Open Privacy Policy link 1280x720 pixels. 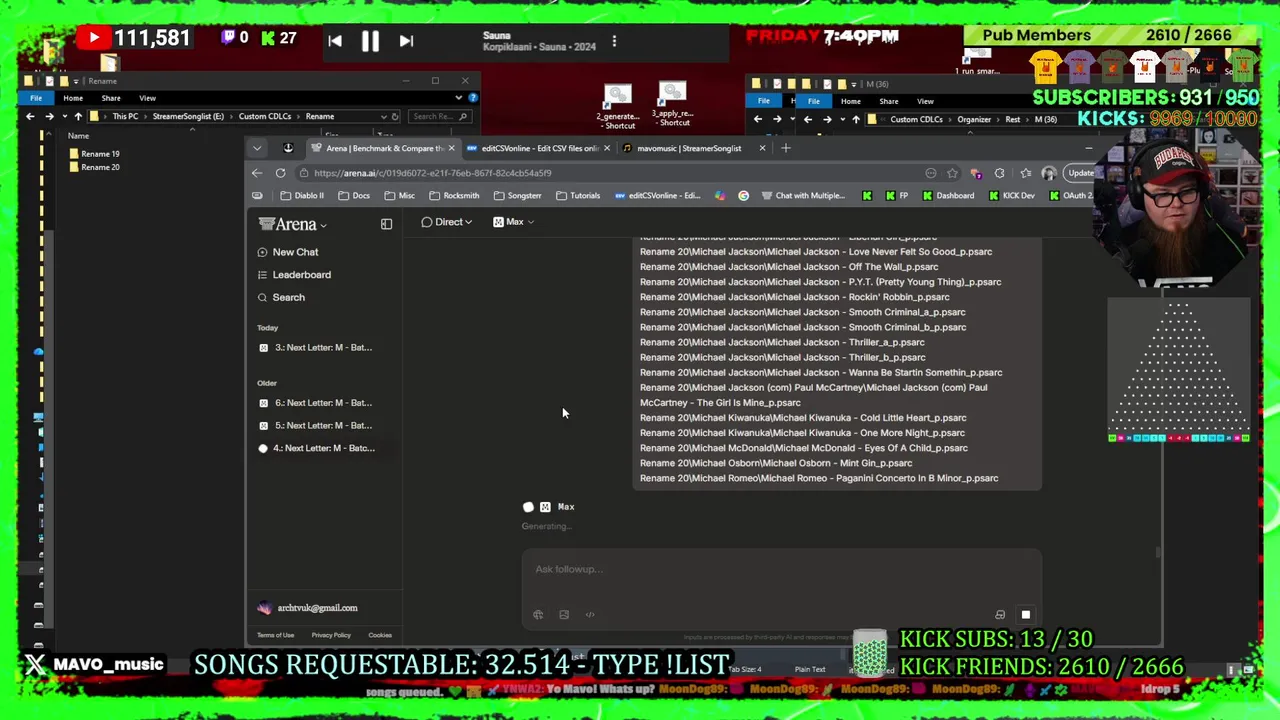[331, 635]
